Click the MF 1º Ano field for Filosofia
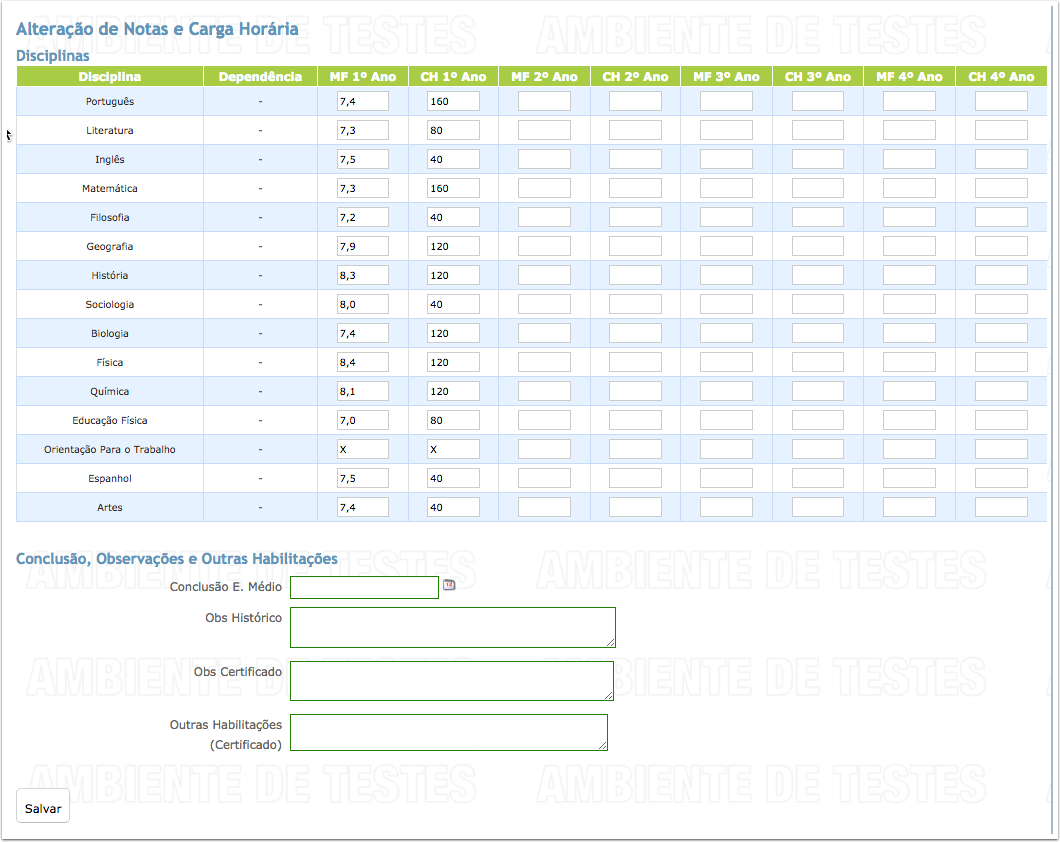The image size is (1060, 842). [x=363, y=218]
